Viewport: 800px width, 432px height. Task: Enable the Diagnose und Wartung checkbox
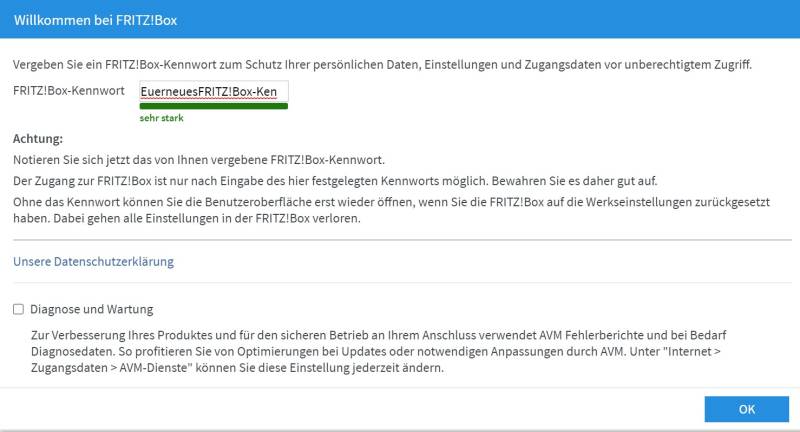tap(19, 310)
